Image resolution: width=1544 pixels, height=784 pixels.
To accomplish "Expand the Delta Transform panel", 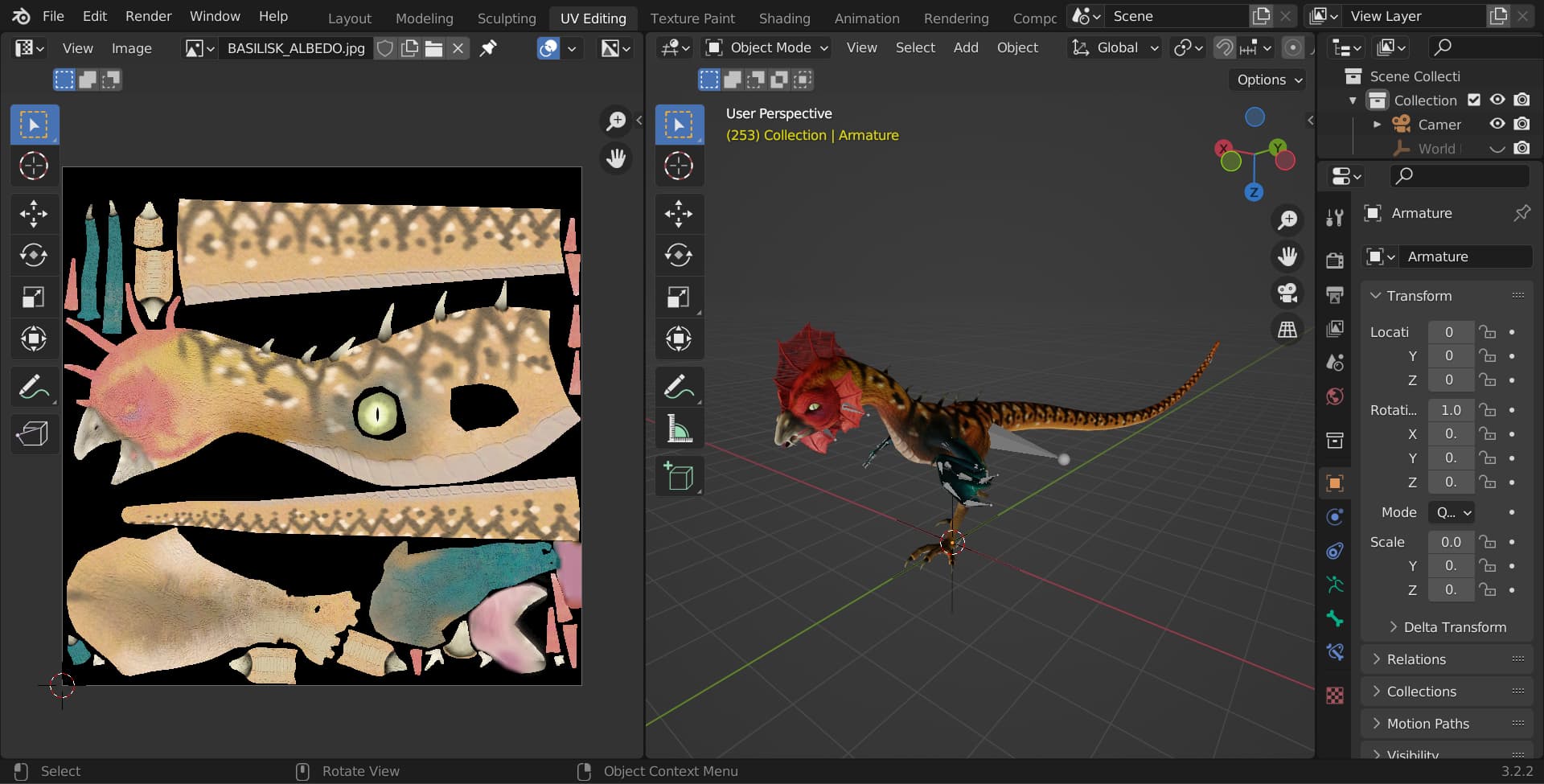I will tap(1447, 627).
